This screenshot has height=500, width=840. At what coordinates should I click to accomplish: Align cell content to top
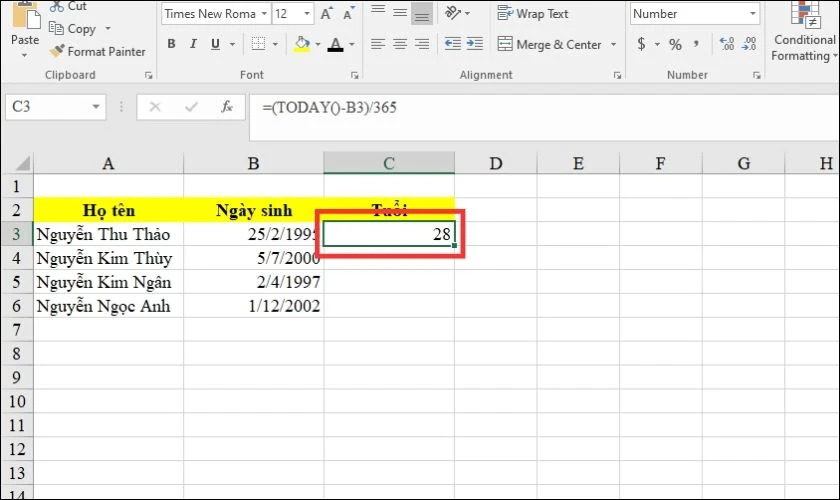[378, 11]
